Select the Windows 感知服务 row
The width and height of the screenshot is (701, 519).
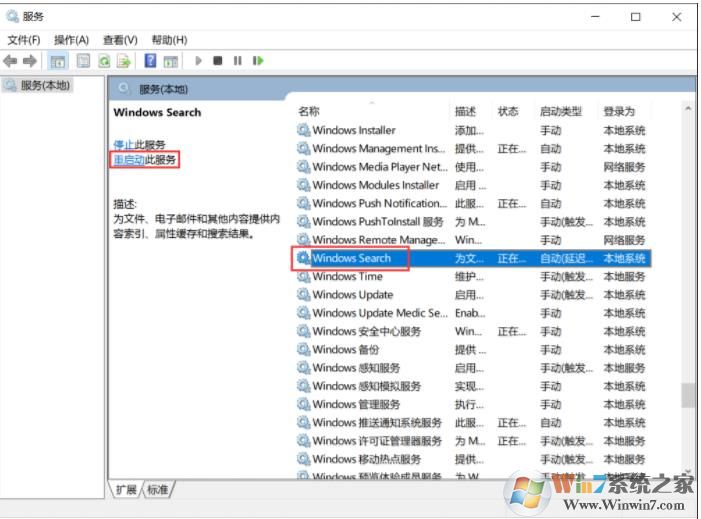click(x=472, y=368)
